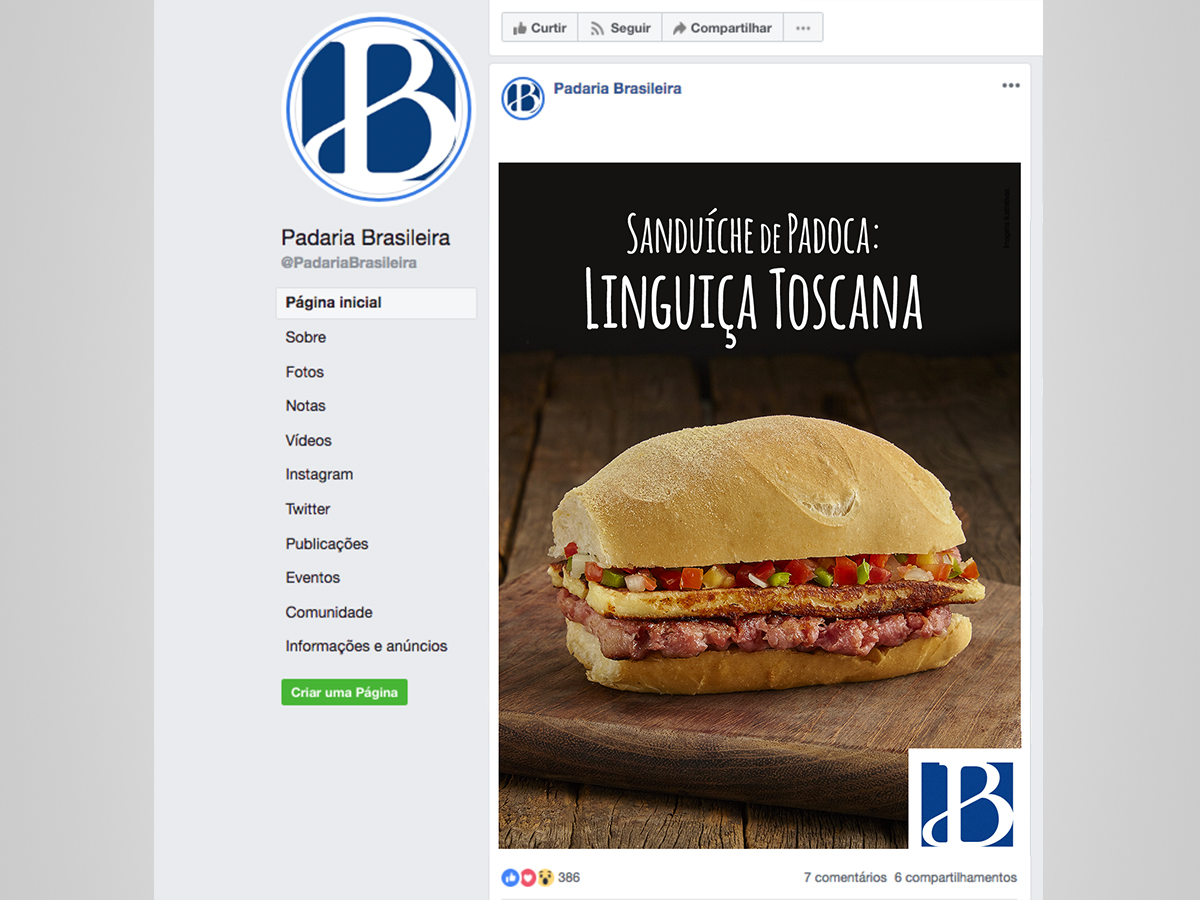1200x900 pixels.
Task: Click the Seguir feed button
Action: click(x=620, y=28)
